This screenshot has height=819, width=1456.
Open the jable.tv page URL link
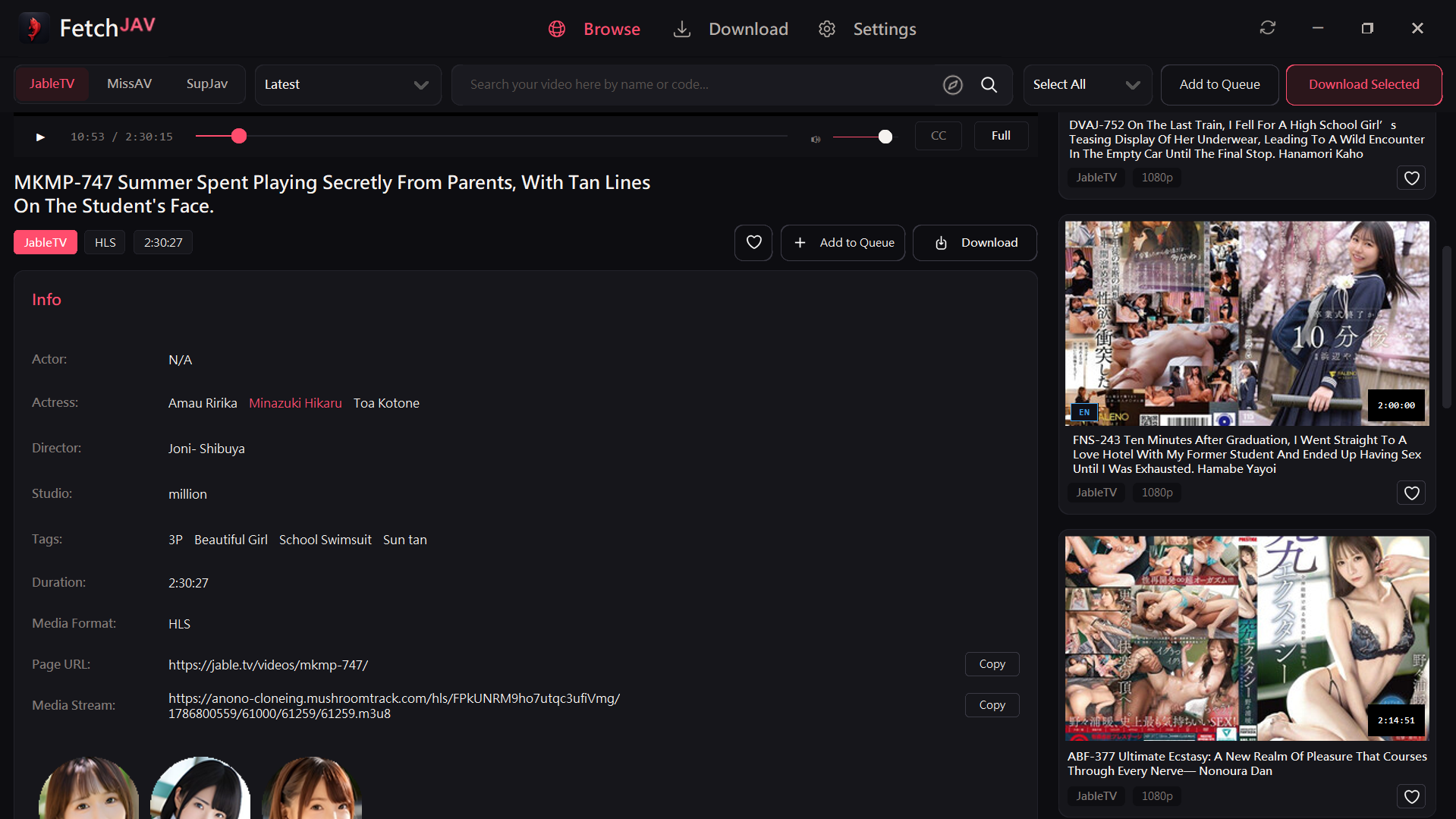(269, 665)
